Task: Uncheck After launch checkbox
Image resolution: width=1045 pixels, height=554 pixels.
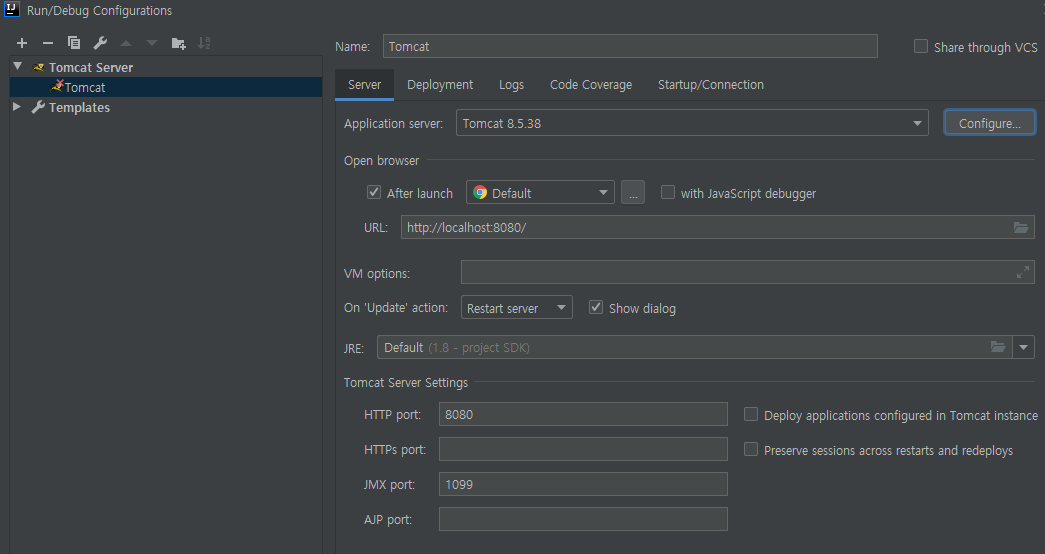Action: point(374,192)
